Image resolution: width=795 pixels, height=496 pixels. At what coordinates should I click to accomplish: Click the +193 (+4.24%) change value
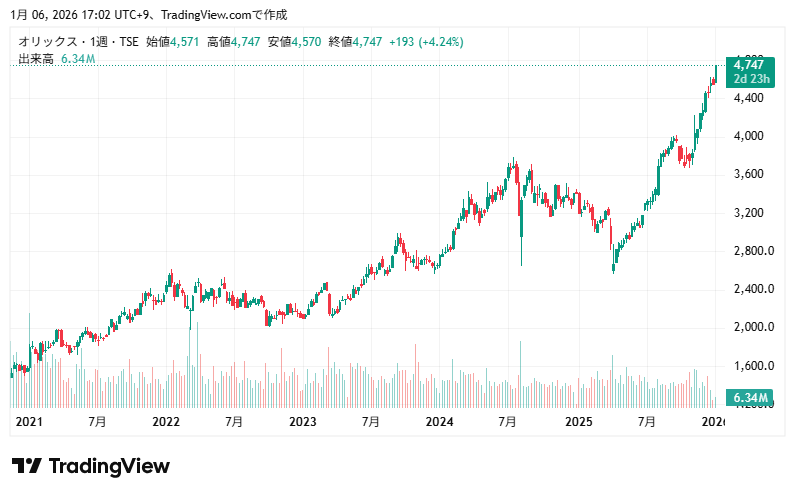coord(425,42)
